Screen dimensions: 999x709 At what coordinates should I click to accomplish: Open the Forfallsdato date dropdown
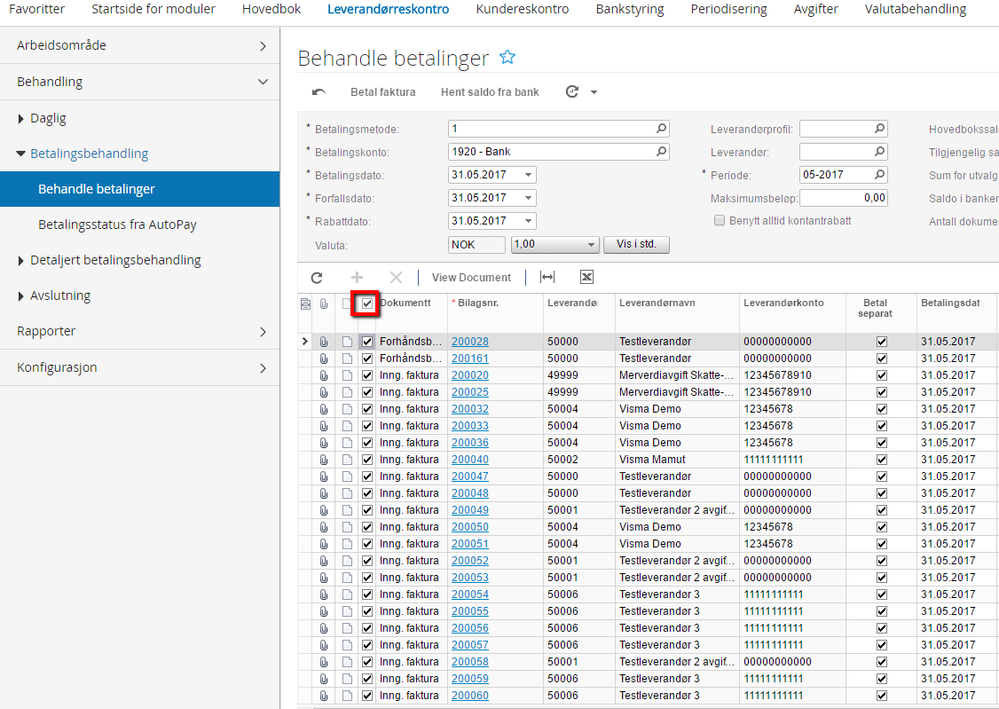coord(528,198)
